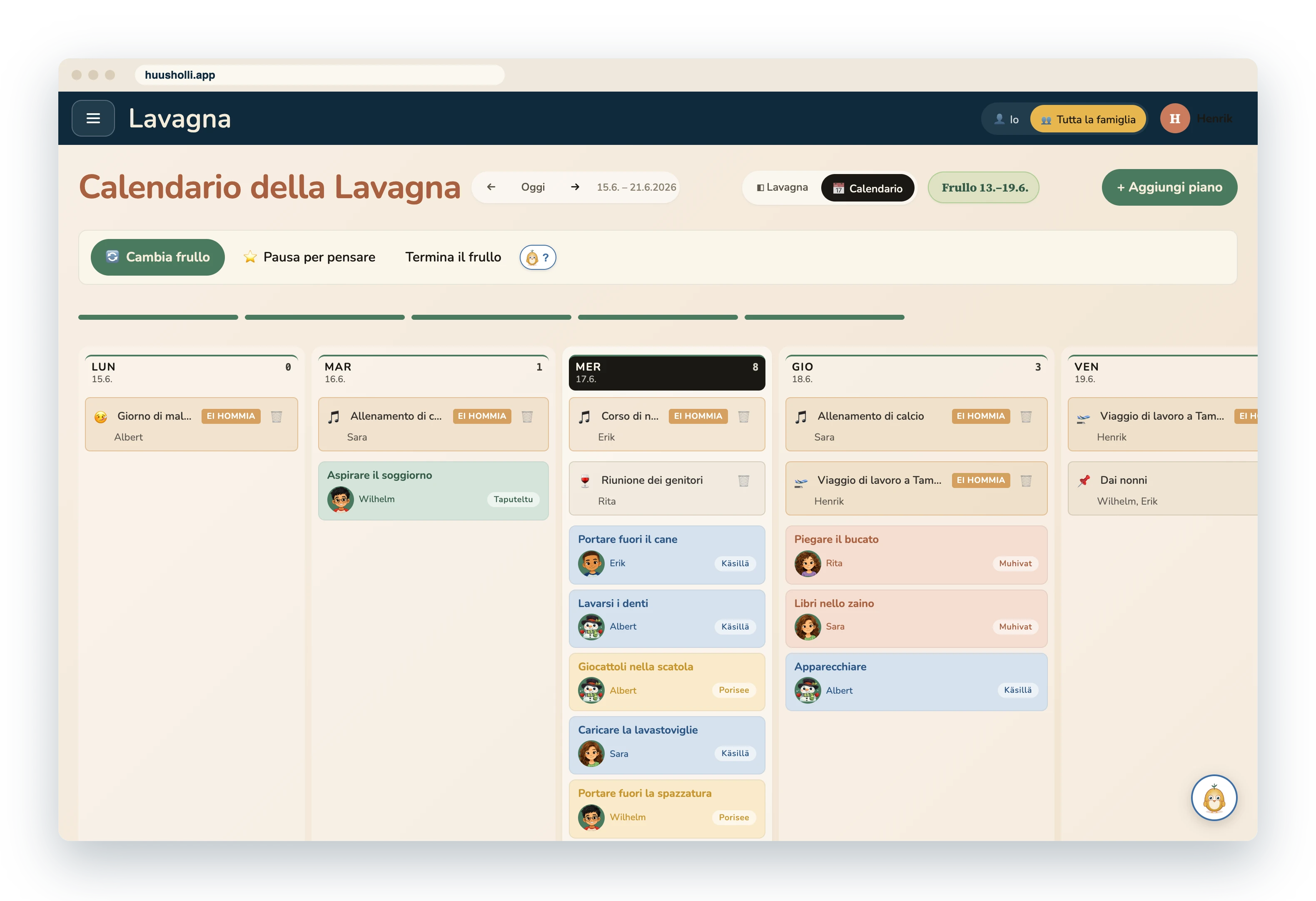Select Termina il frullo
This screenshot has height=901, width=1316.
453,257
